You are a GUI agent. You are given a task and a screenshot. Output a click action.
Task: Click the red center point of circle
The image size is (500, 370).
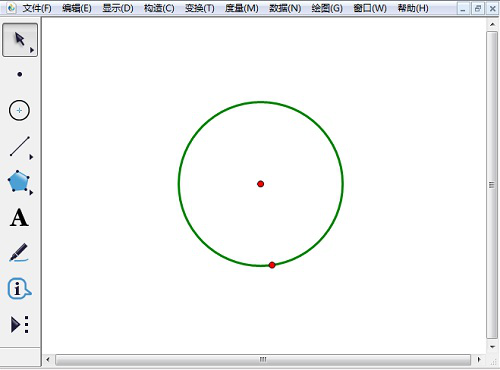click(x=261, y=184)
